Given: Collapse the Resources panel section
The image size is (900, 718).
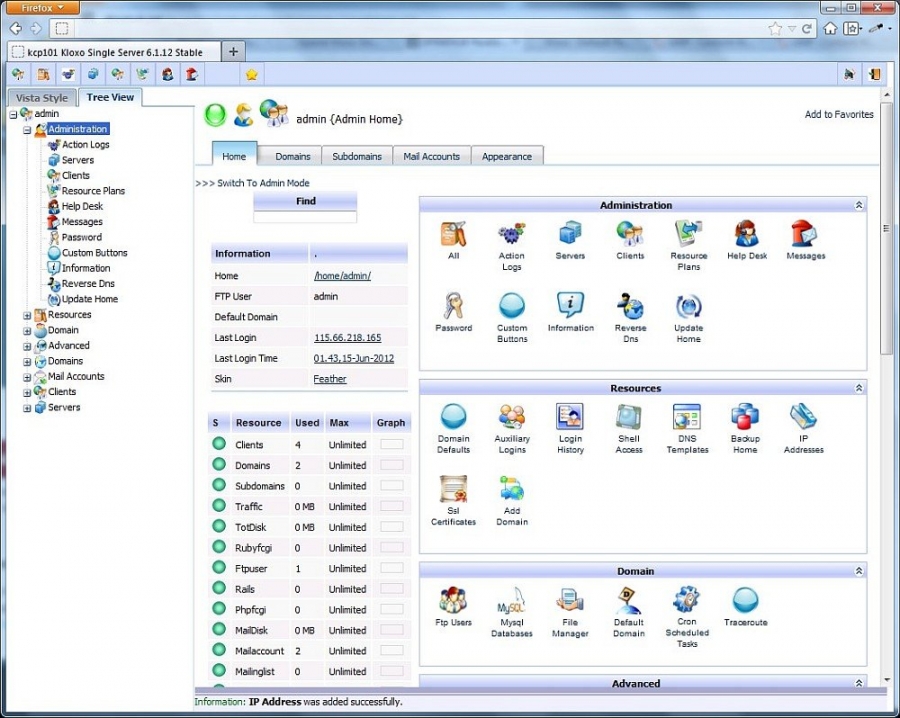Looking at the screenshot, I should (x=859, y=388).
